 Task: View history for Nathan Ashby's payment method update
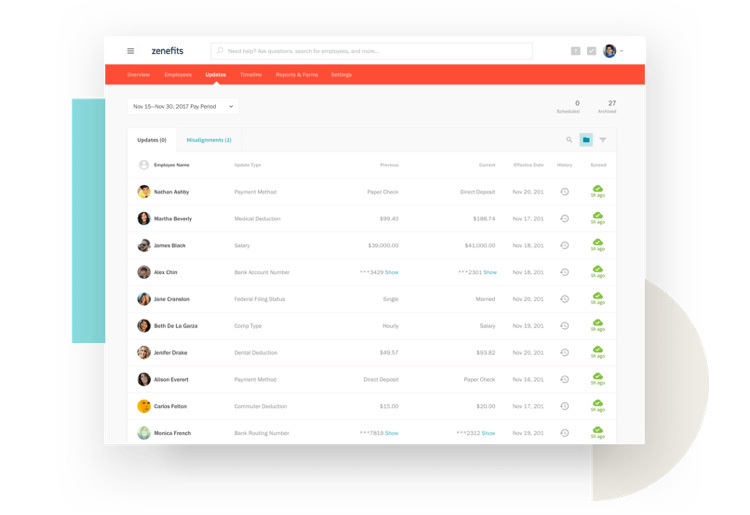click(565, 192)
